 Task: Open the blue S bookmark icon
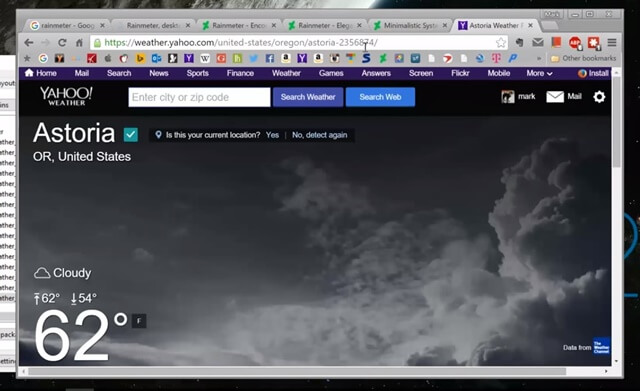pyautogui.click(x=367, y=58)
